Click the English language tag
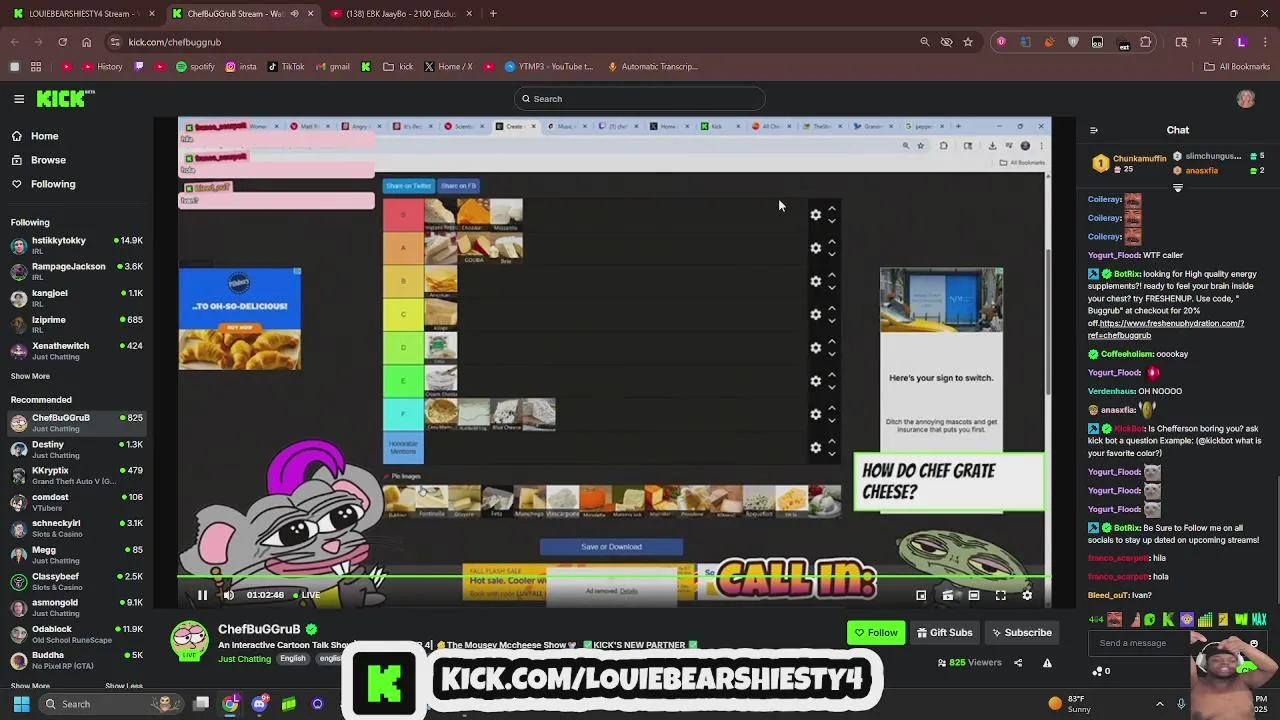This screenshot has width=1280, height=720. click(292, 659)
